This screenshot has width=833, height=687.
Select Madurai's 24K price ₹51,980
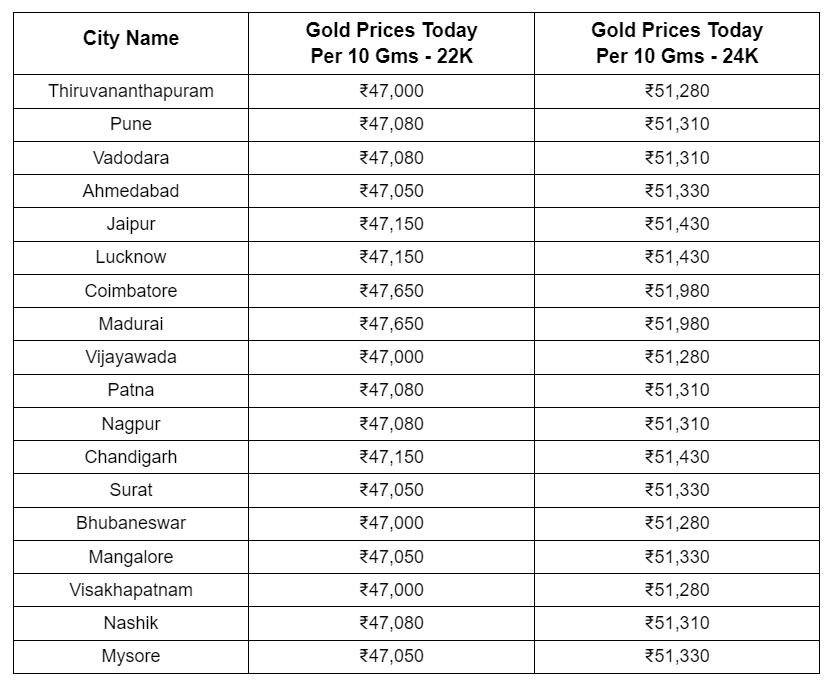(677, 324)
